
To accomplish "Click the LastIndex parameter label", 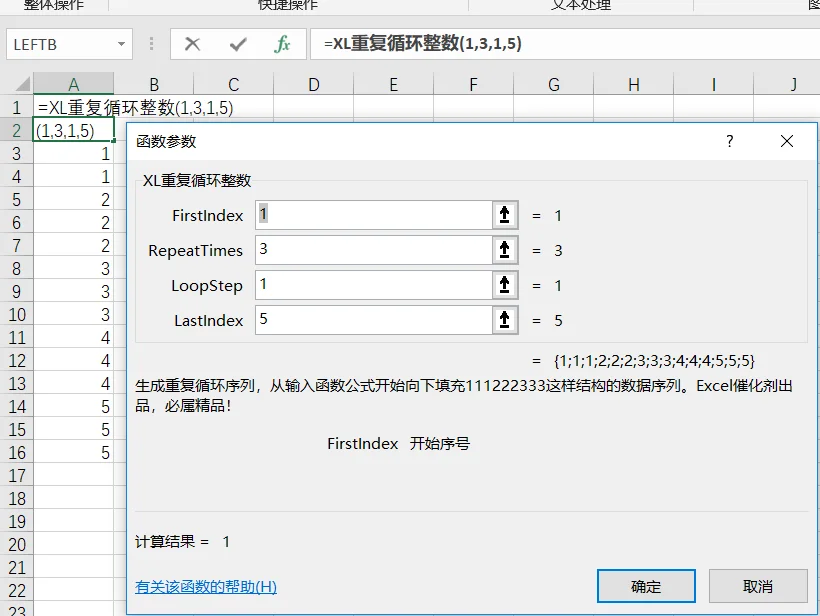I will tap(209, 321).
